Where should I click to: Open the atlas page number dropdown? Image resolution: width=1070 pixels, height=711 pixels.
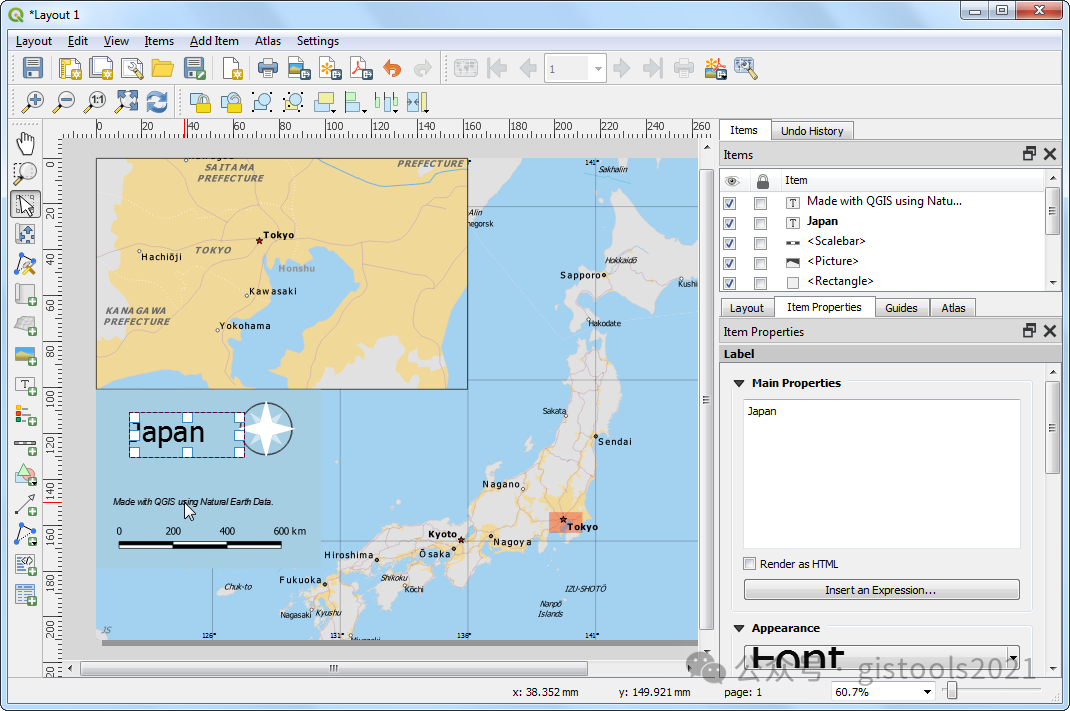tap(598, 69)
